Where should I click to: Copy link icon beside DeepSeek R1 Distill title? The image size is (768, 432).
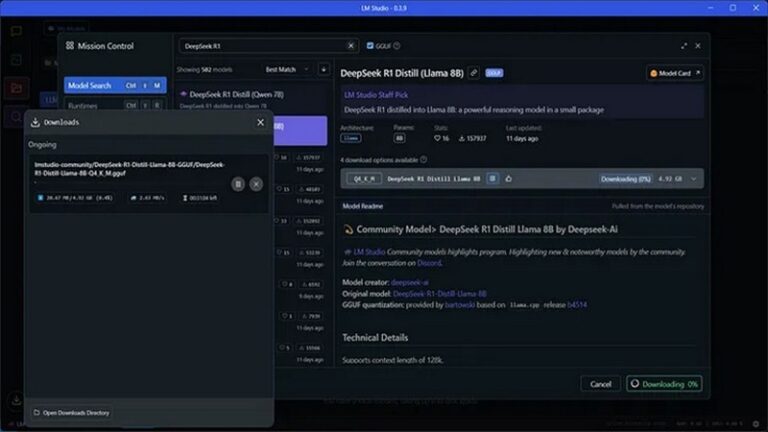click(x=473, y=73)
